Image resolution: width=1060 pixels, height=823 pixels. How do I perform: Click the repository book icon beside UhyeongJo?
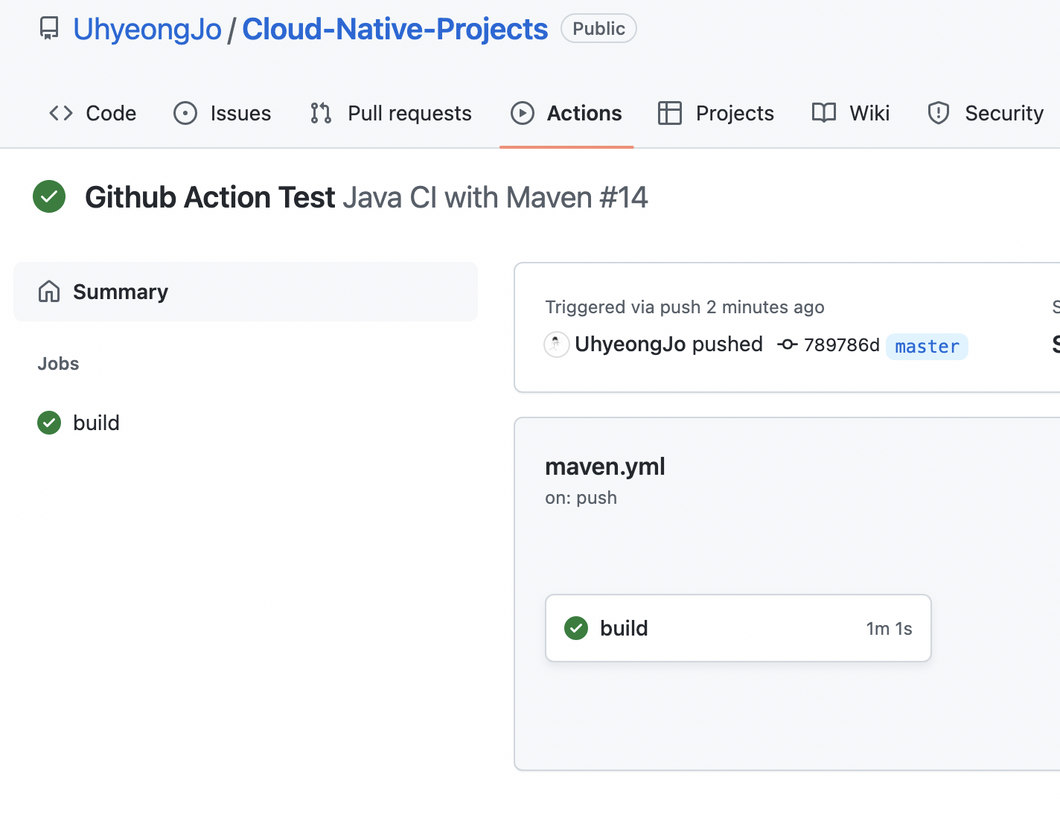tap(49, 28)
